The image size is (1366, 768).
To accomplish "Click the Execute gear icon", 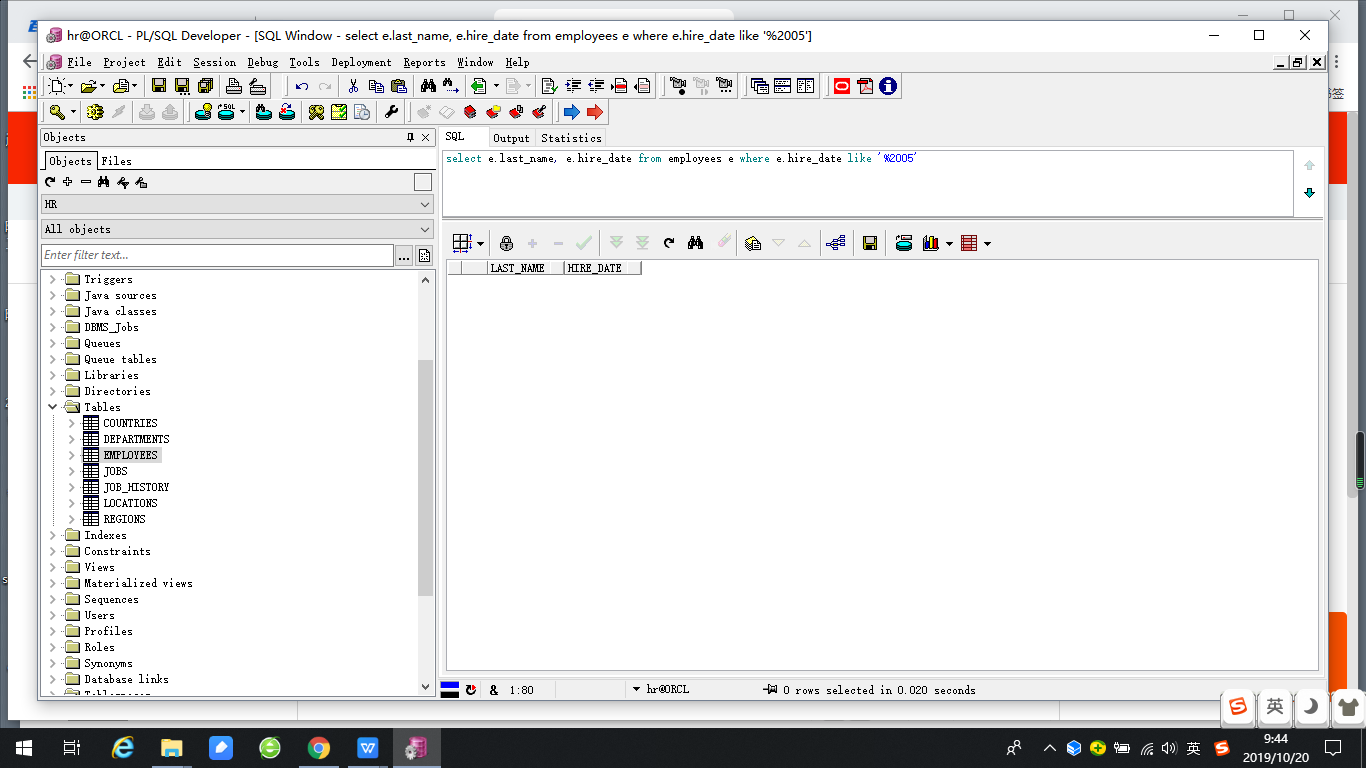I will pyautogui.click(x=95, y=112).
